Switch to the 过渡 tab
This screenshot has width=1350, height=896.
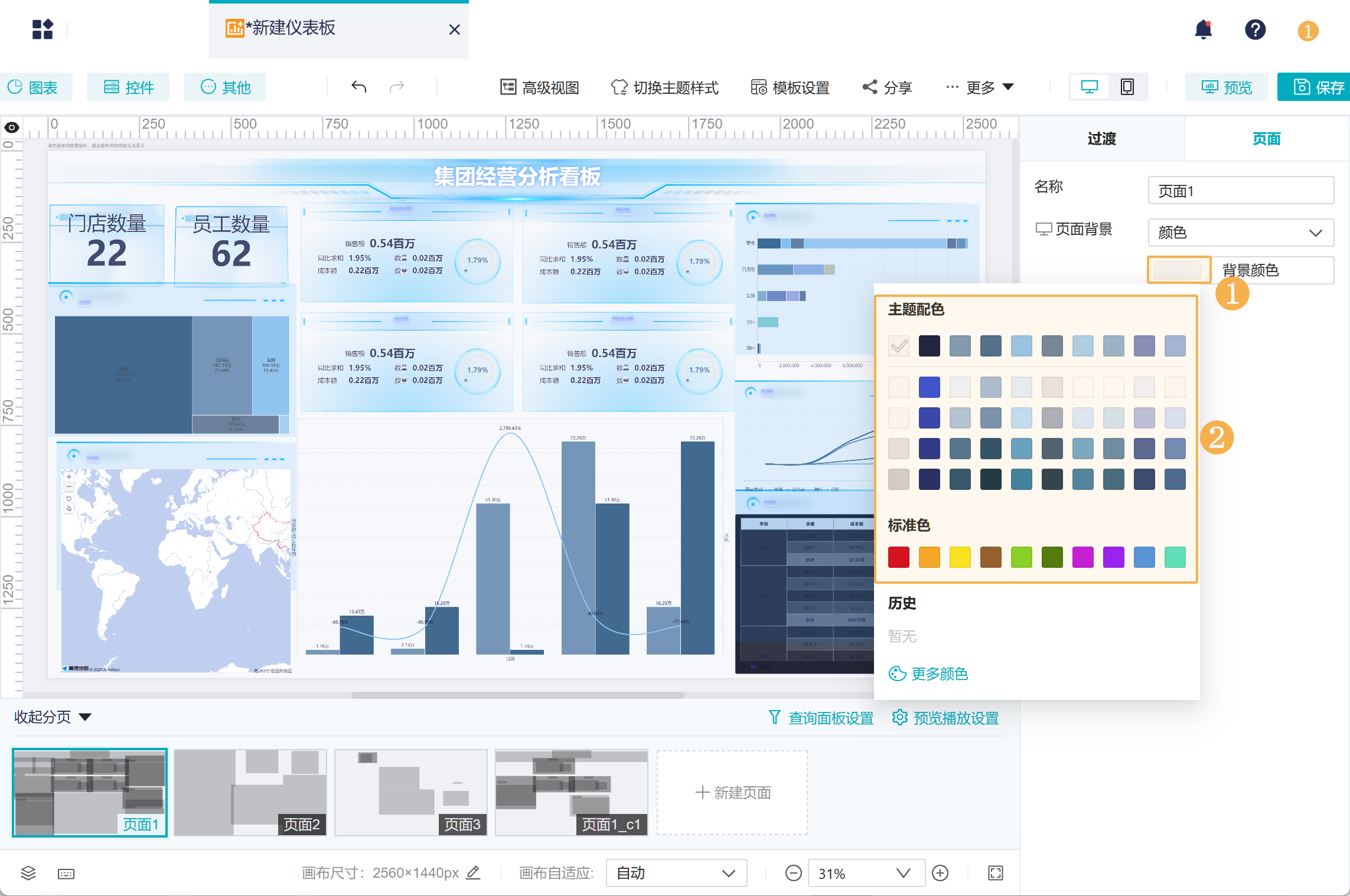point(1101,139)
